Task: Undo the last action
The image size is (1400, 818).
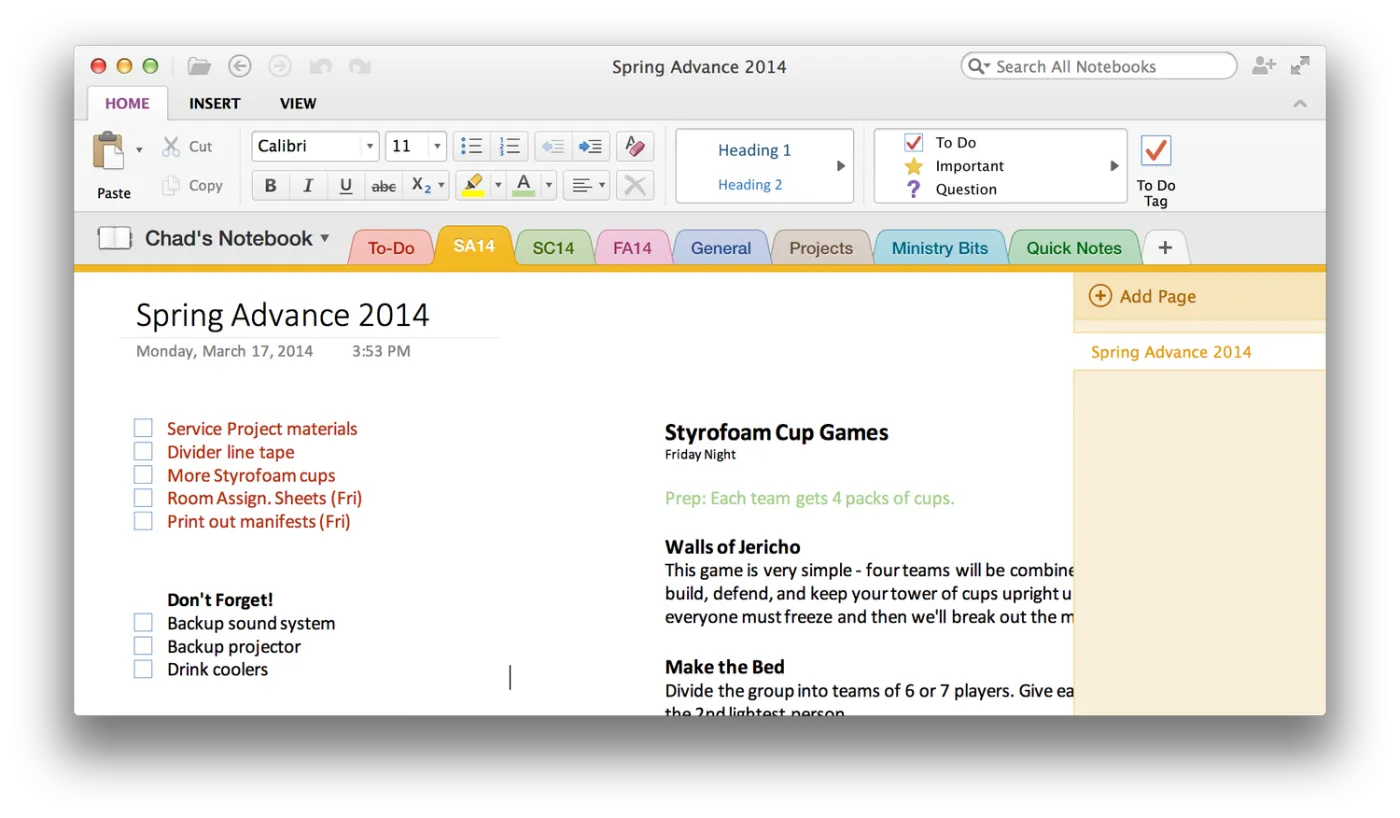Action: point(320,66)
